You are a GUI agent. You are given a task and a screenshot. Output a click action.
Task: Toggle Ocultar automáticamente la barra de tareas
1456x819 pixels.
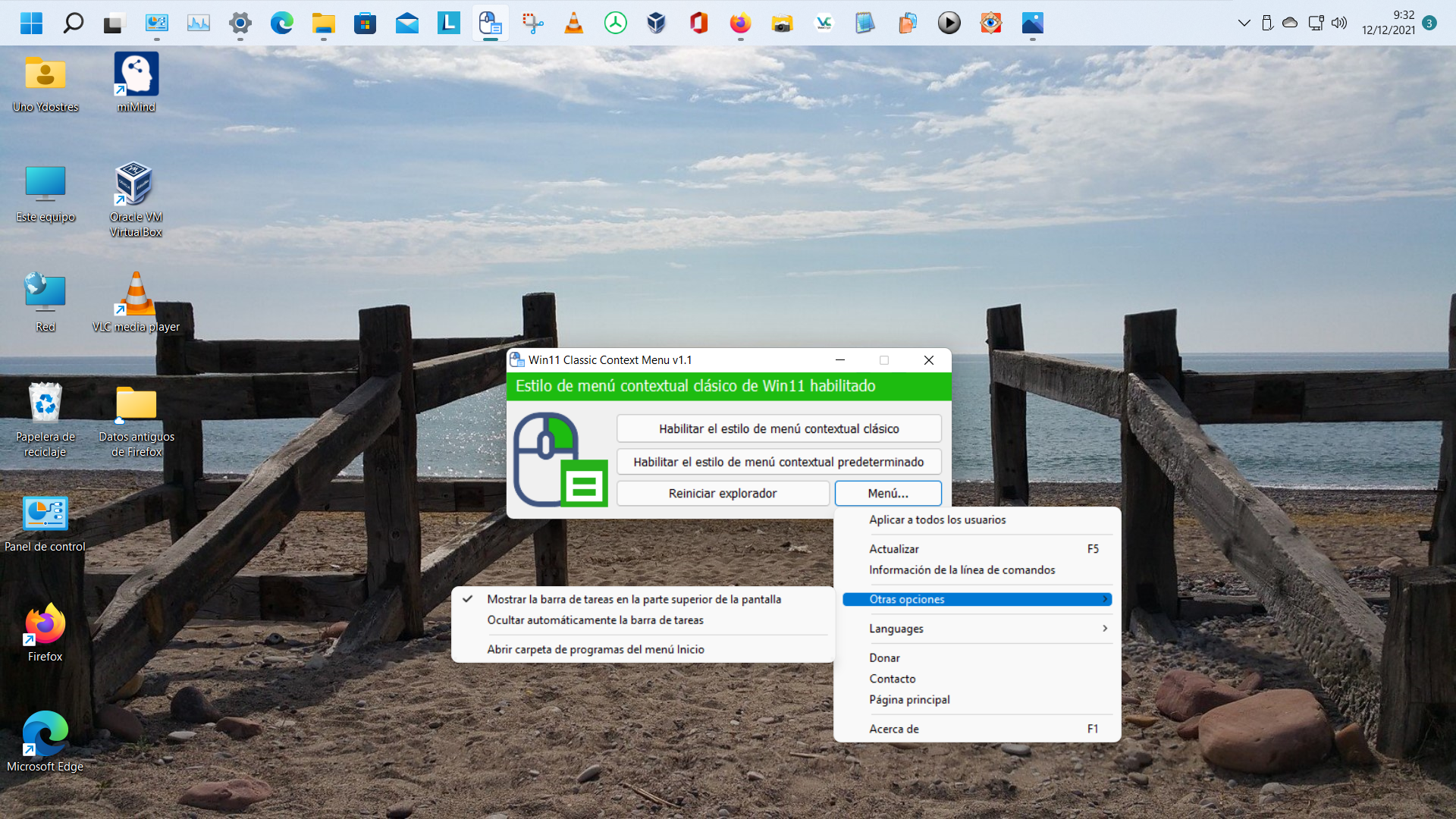[x=595, y=620]
